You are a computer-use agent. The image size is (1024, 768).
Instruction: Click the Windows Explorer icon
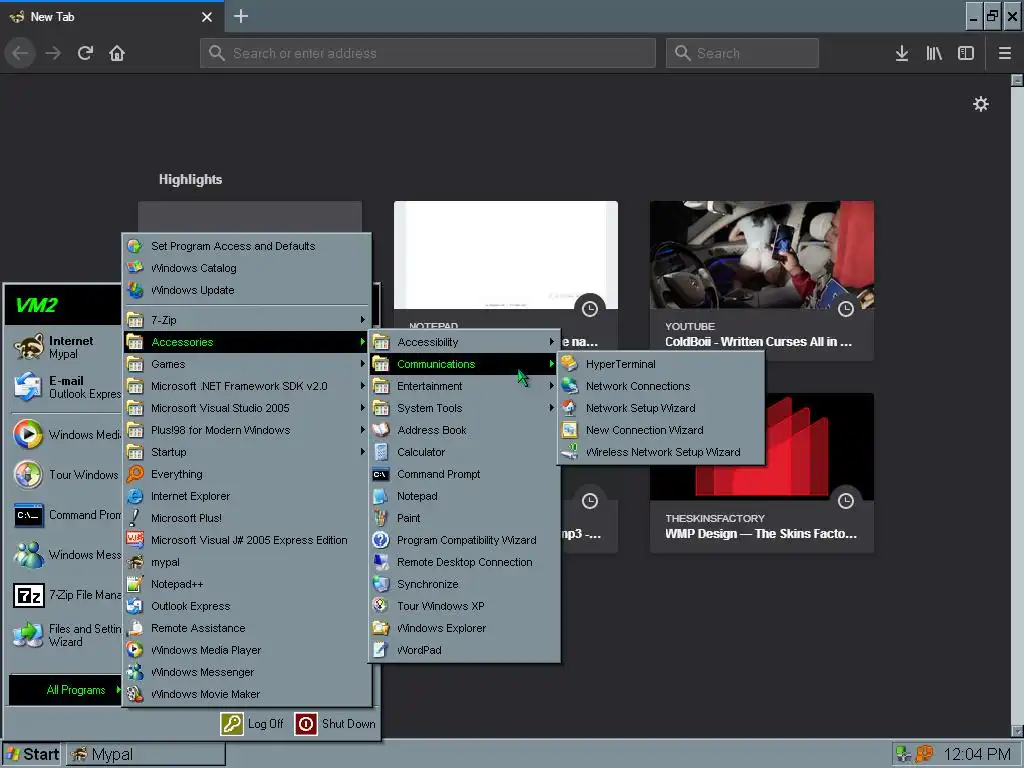pos(381,628)
